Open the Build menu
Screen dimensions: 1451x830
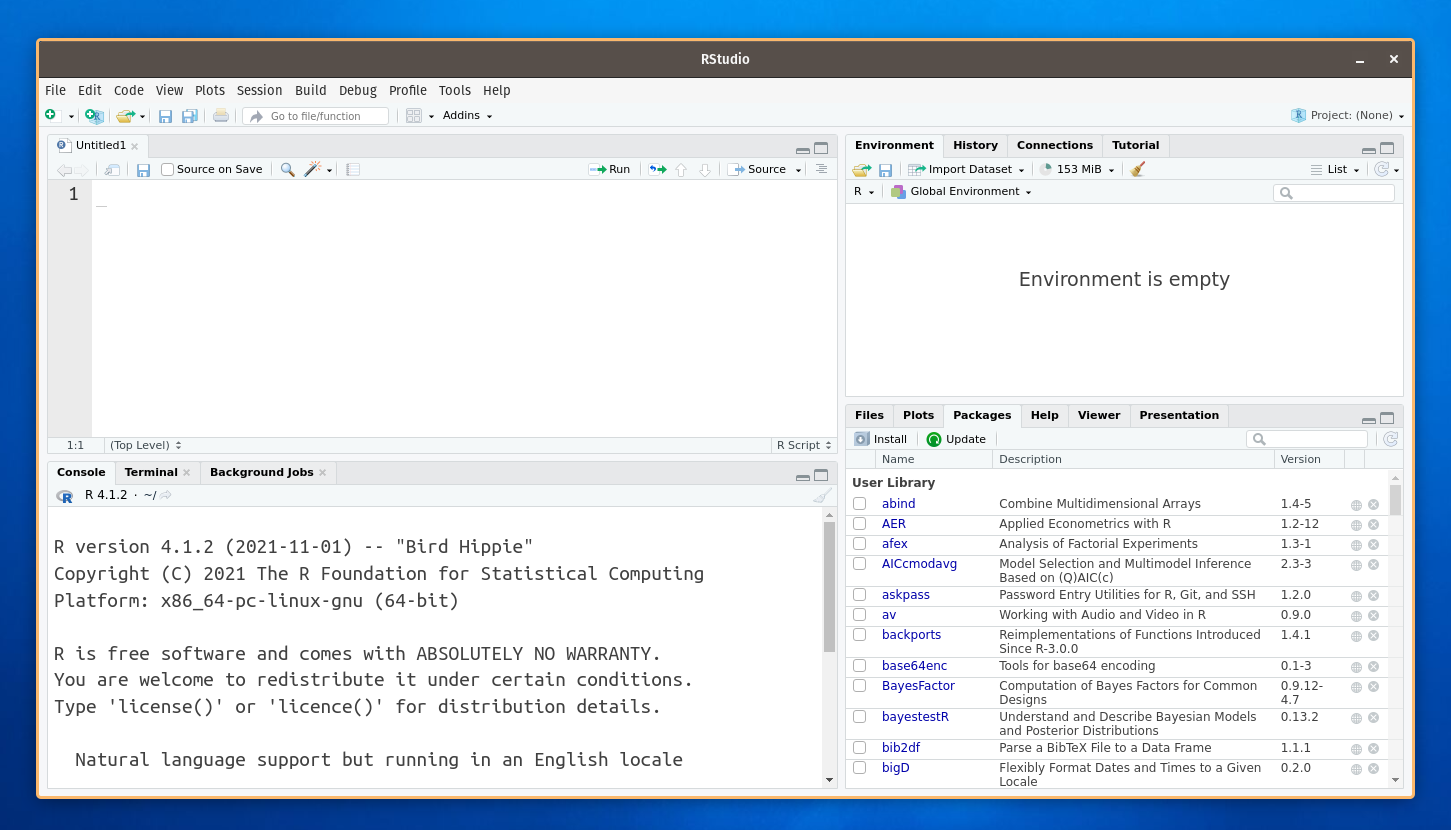pyautogui.click(x=311, y=91)
